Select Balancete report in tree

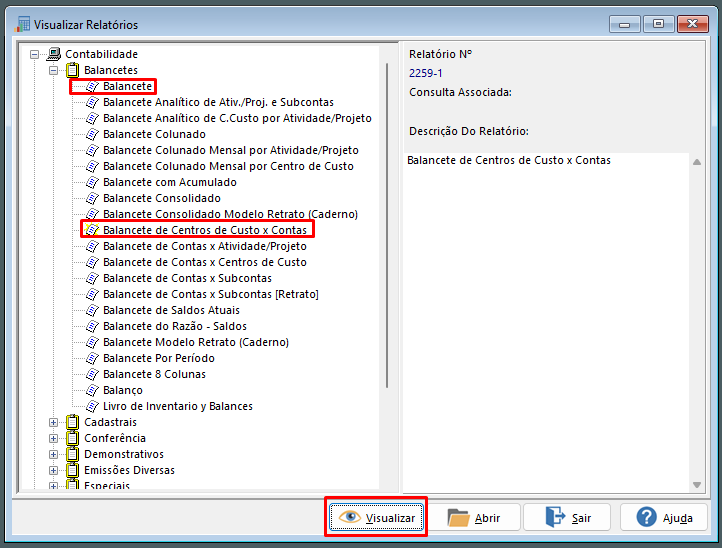pyautogui.click(x=128, y=86)
